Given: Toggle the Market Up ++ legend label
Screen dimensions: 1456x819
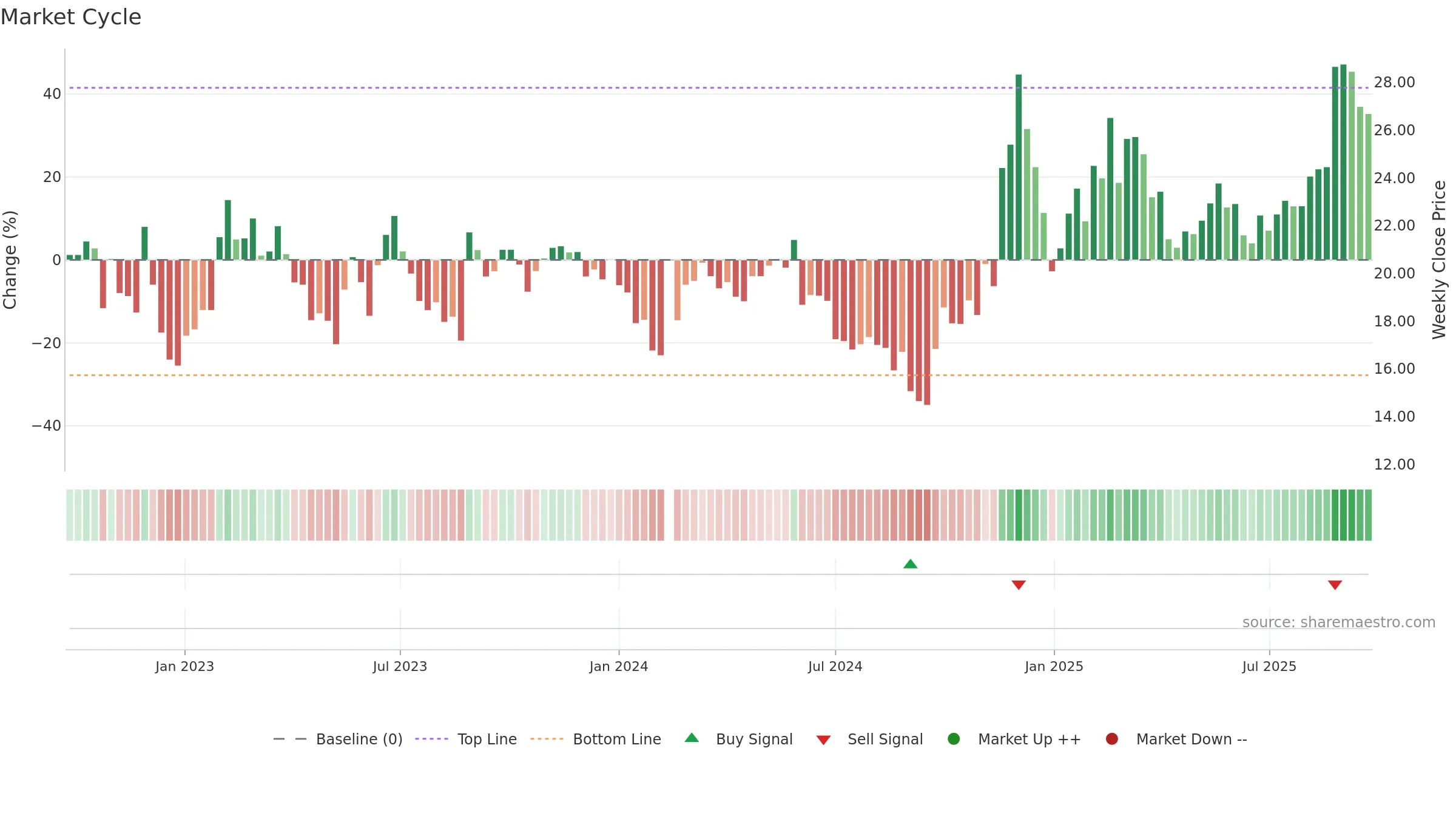Looking at the screenshot, I should click(1030, 739).
